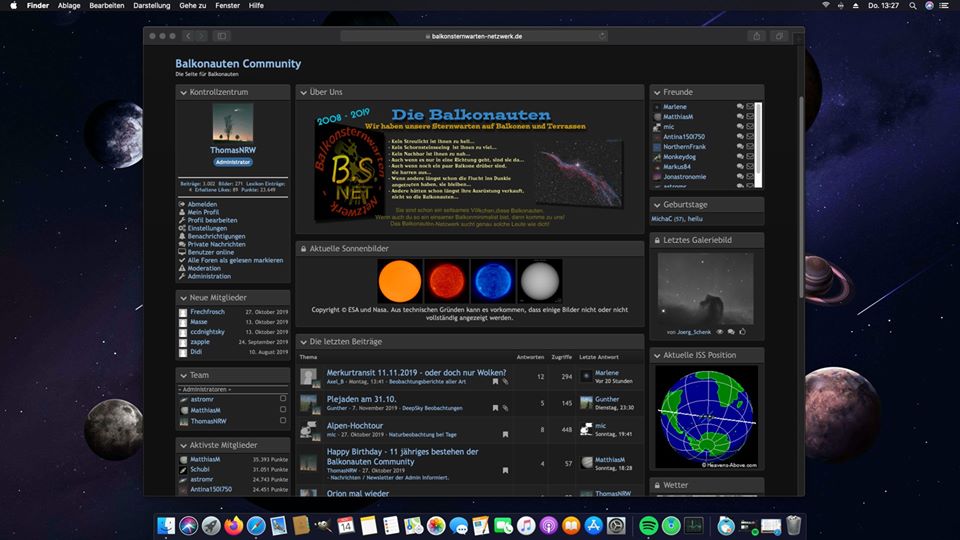The image size is (960, 540).
Task: Collapse the Freunde panel using its chevron
Action: pyautogui.click(x=657, y=92)
